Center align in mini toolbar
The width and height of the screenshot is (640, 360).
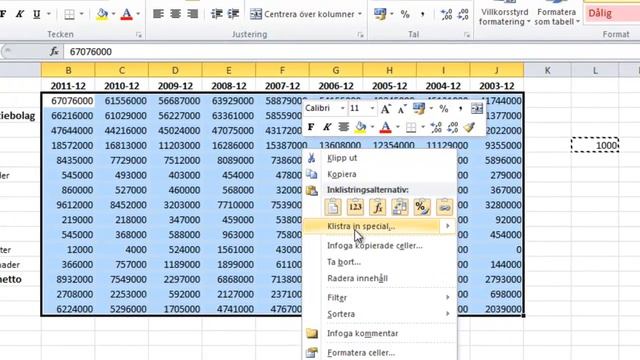coord(344,127)
